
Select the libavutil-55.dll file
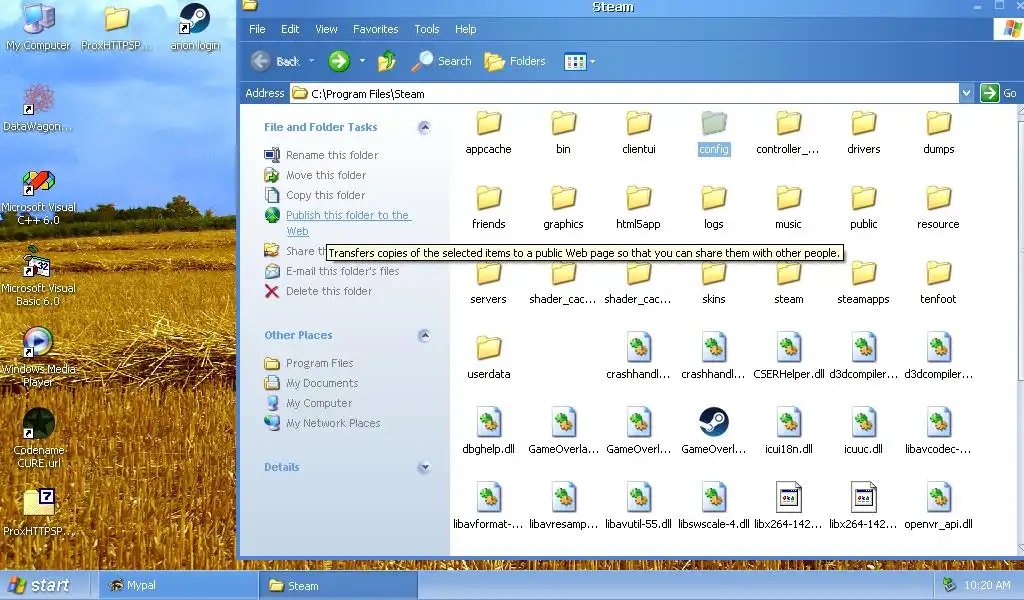[x=639, y=507]
